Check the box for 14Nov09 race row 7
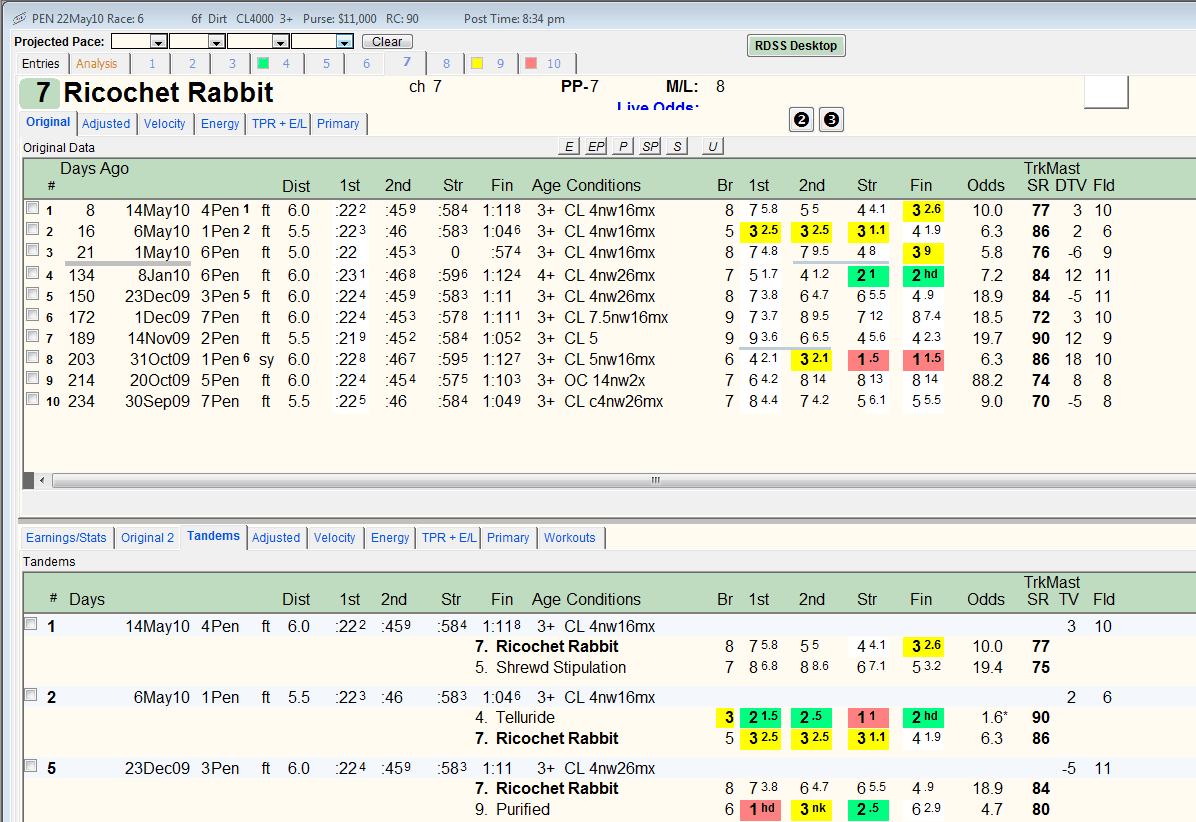 (33, 336)
